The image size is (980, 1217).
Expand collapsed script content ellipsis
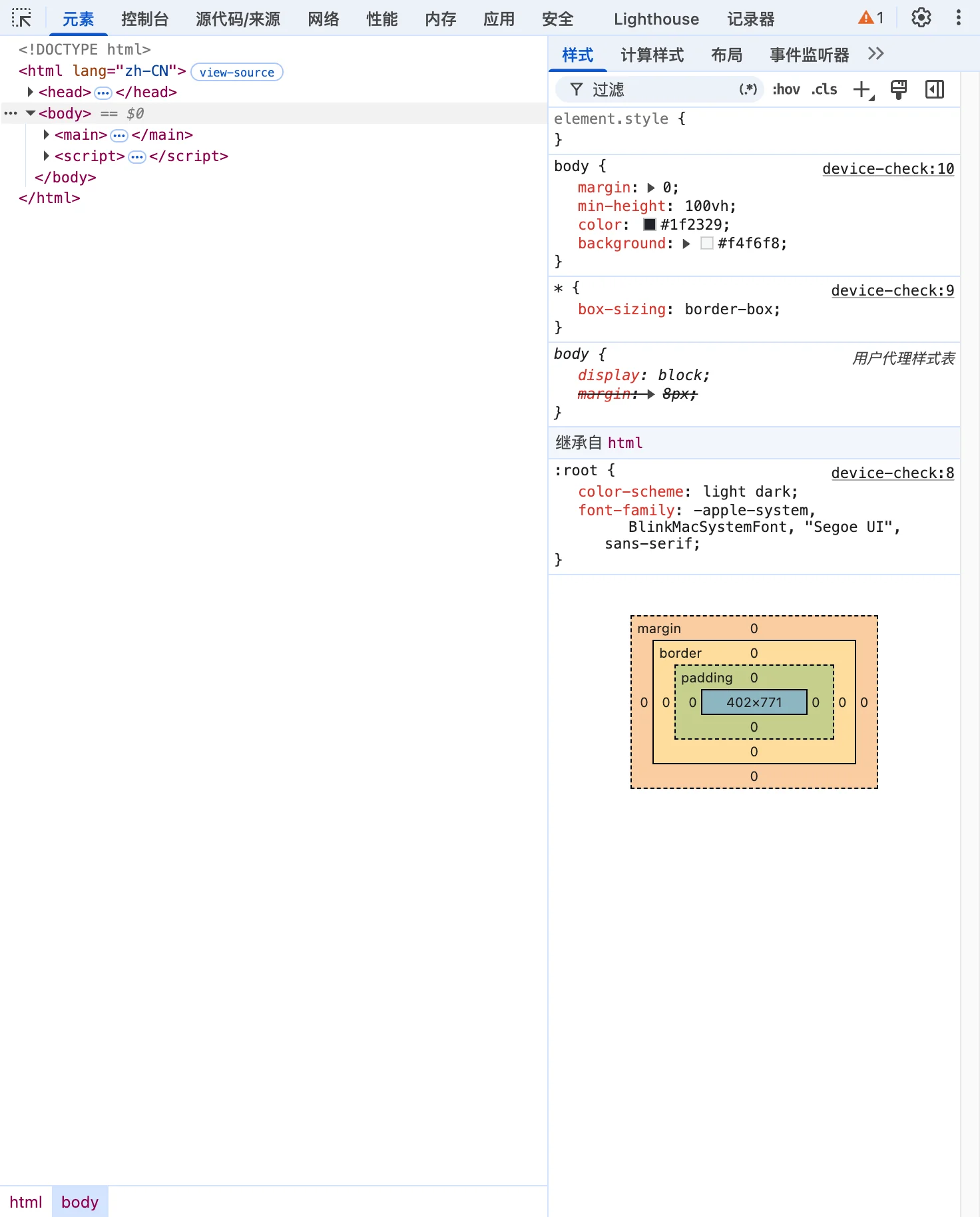point(137,156)
